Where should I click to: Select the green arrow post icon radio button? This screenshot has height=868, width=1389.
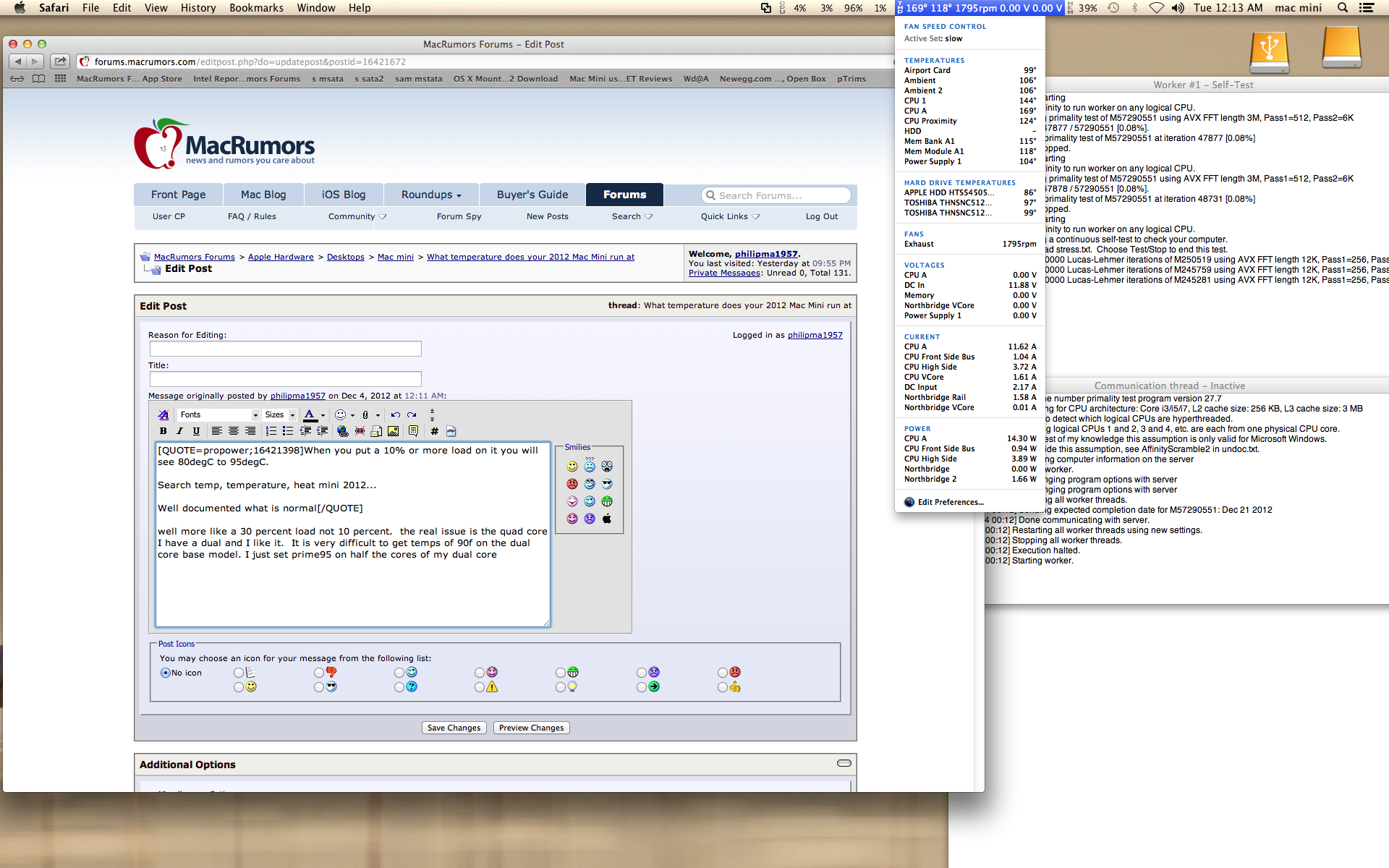[642, 687]
